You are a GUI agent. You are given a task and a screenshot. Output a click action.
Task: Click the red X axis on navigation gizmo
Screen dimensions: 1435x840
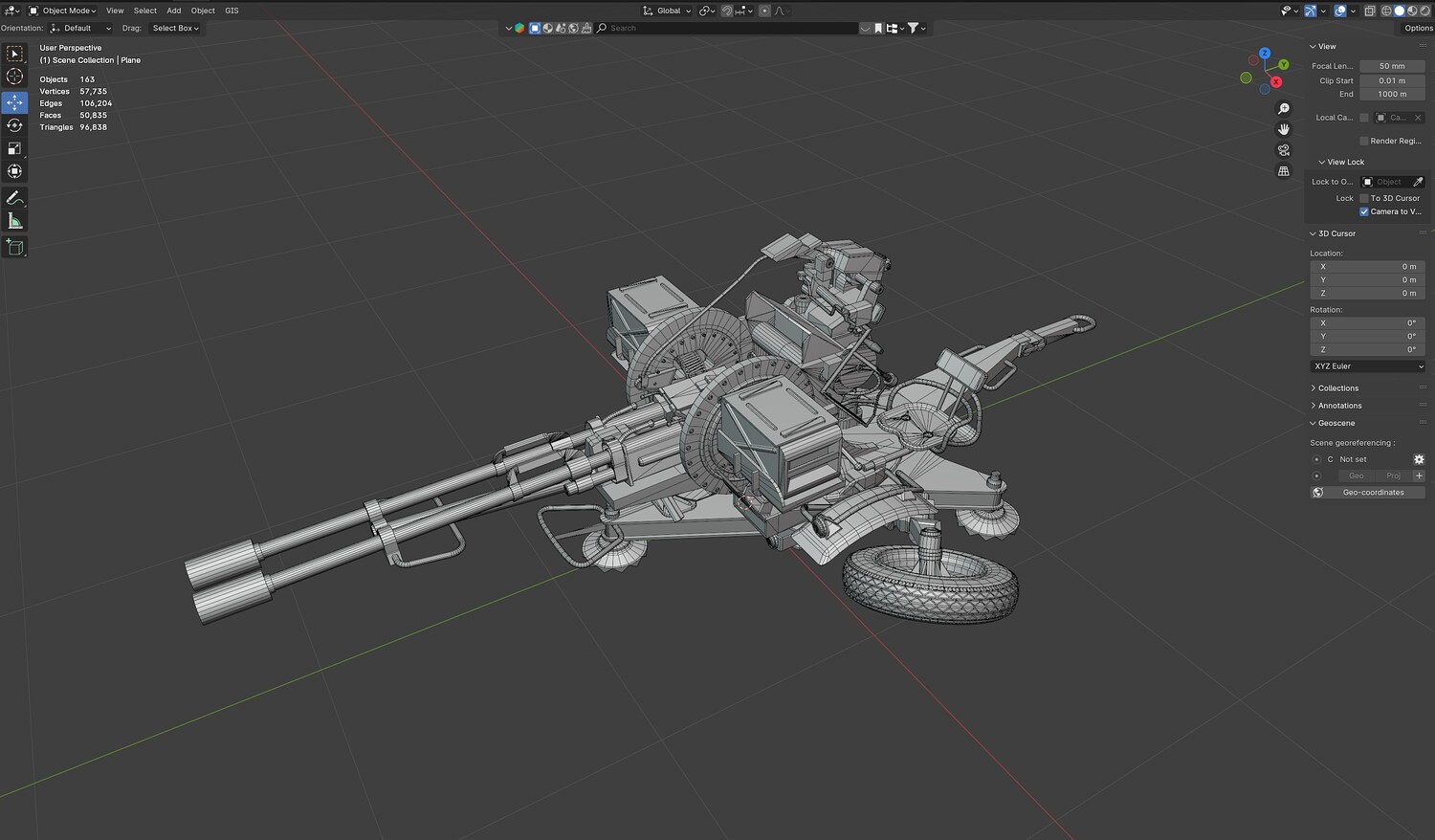coord(1275,82)
